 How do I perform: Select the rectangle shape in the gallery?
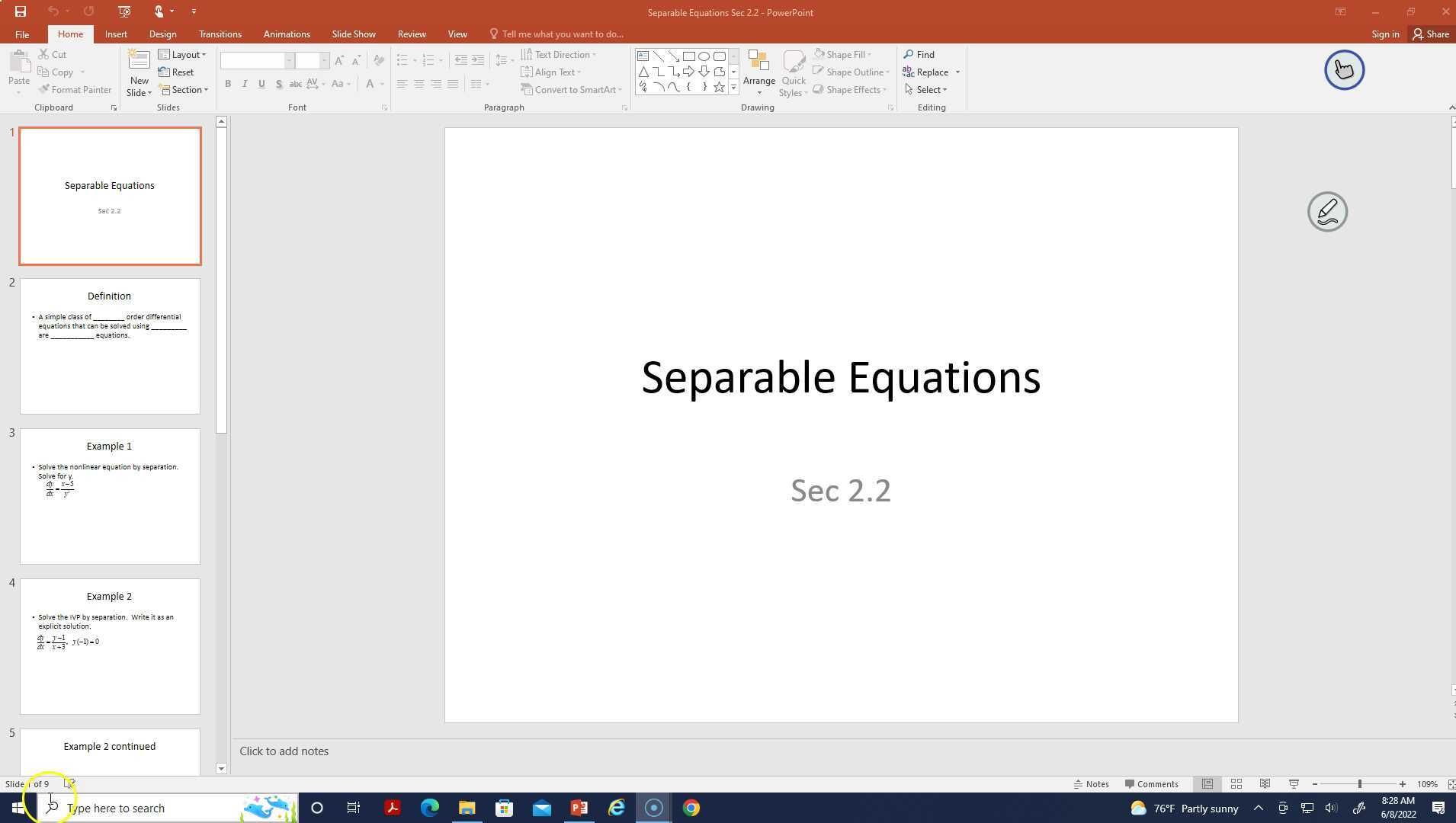[x=688, y=56]
